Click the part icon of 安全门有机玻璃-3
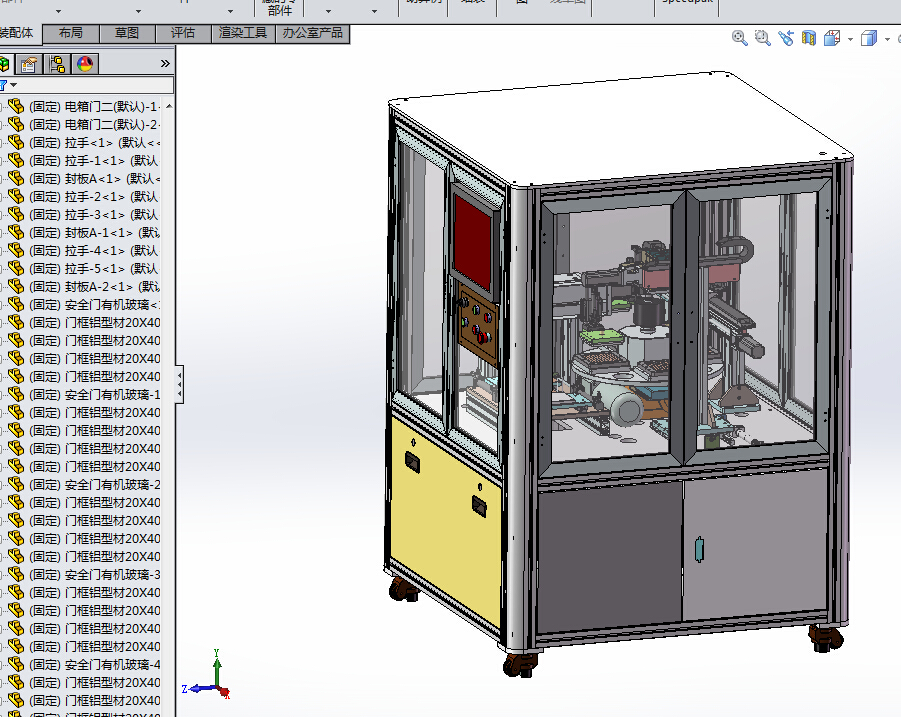 click(x=16, y=574)
